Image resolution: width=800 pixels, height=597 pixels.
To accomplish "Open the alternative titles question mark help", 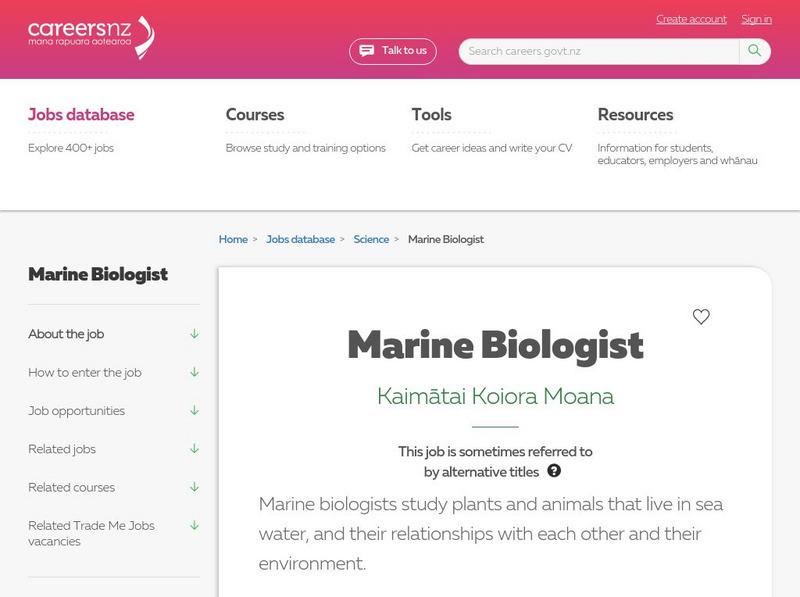I will coord(554,471).
